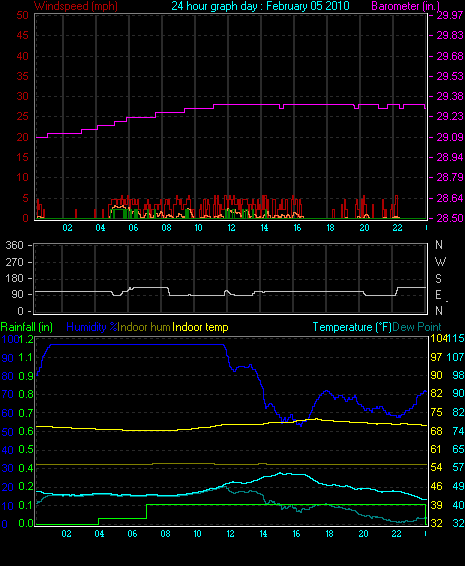Click the 24 hour graph day title
465x566 pixels.
[260, 6]
